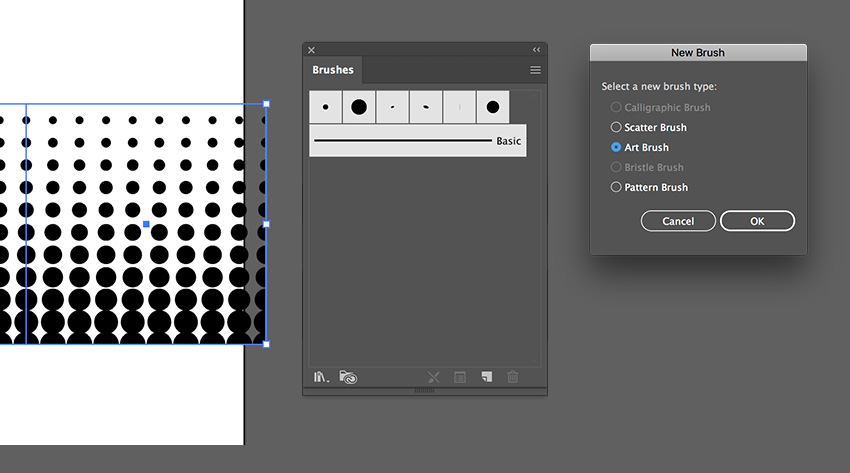Open the Brush Libraries menu icon

(321, 377)
